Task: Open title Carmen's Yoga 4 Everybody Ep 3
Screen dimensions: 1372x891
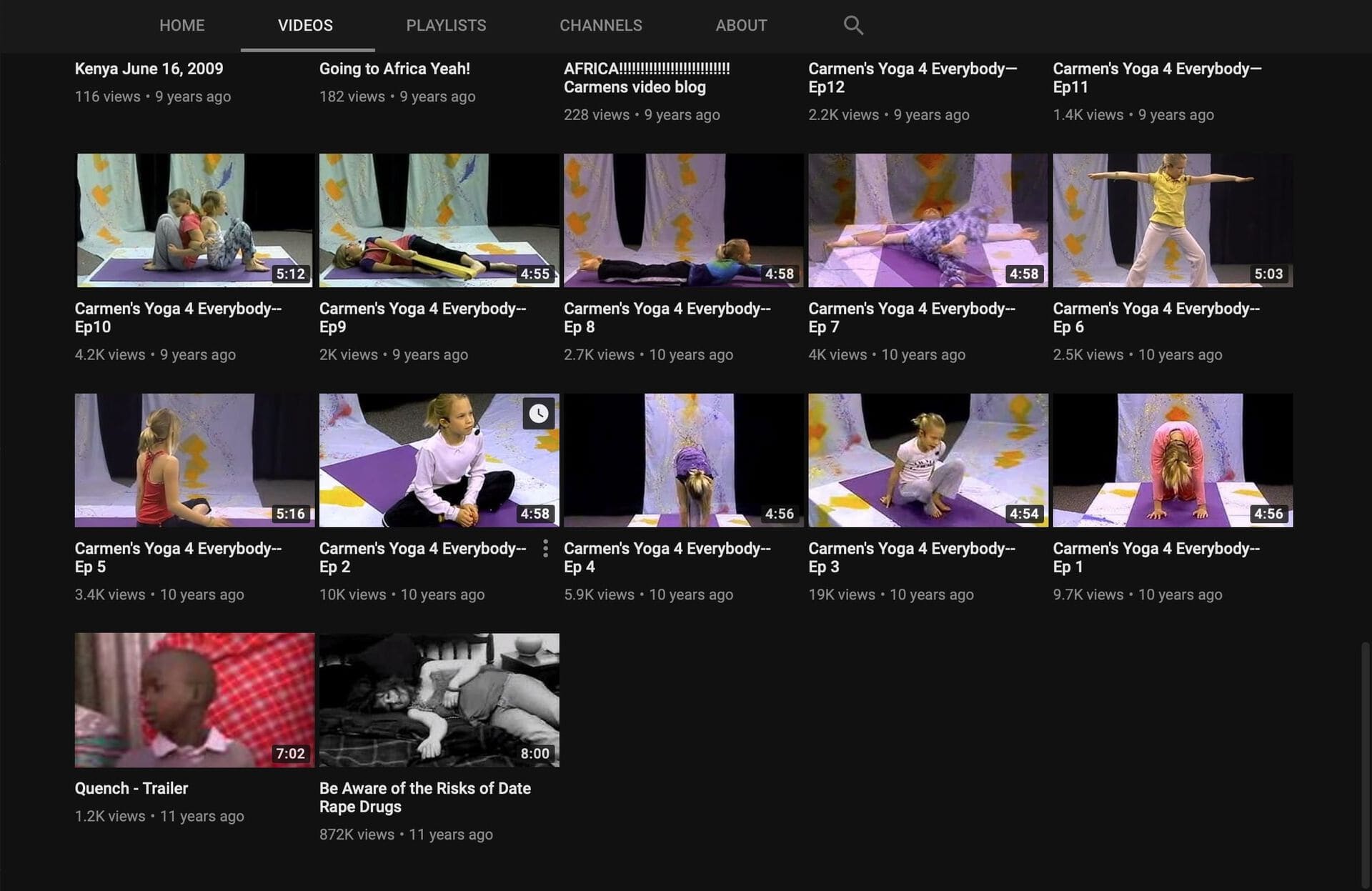Action: point(911,557)
